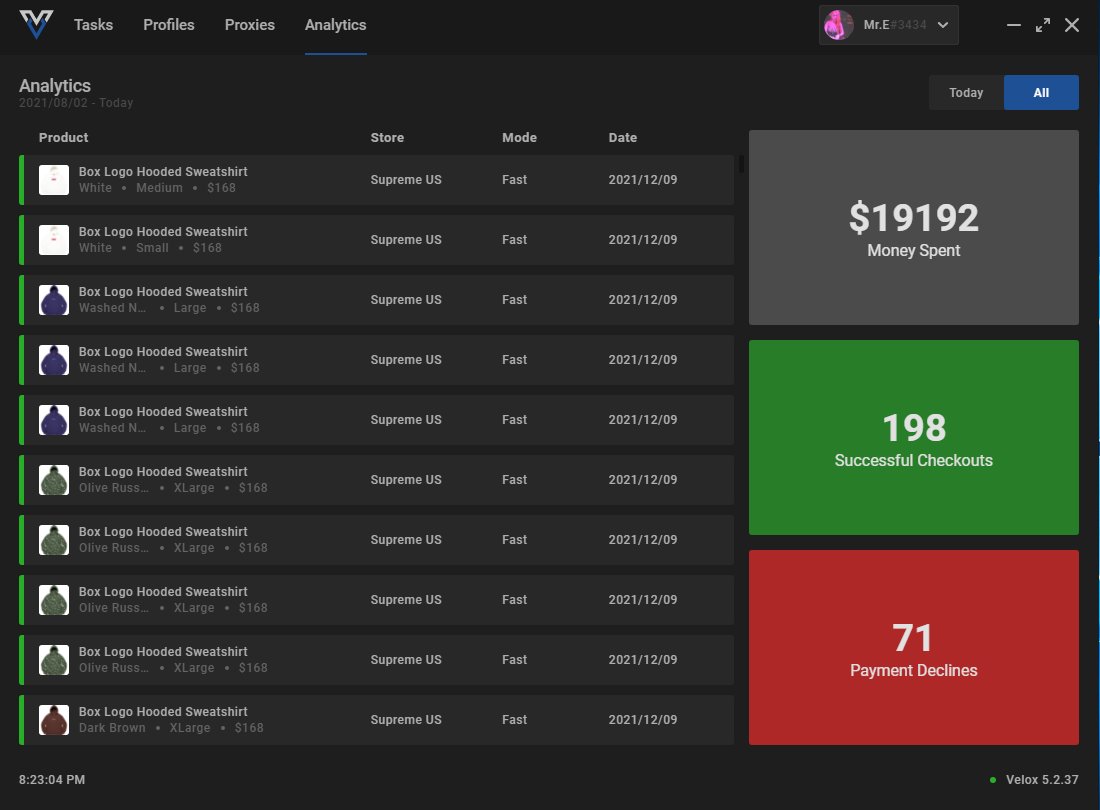The width and height of the screenshot is (1100, 810).
Task: Click the 71 Payment Declines card
Action: [x=913, y=647]
